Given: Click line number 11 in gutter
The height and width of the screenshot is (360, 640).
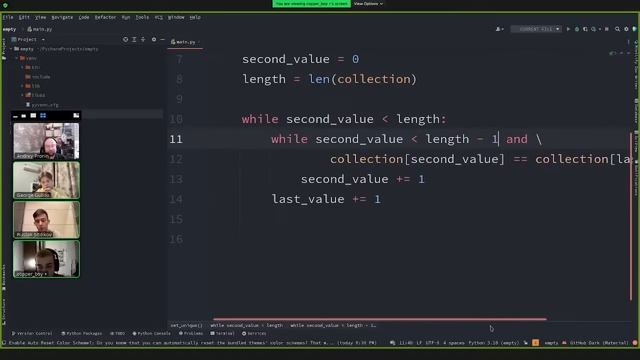Looking at the screenshot, I should pyautogui.click(x=176, y=139).
